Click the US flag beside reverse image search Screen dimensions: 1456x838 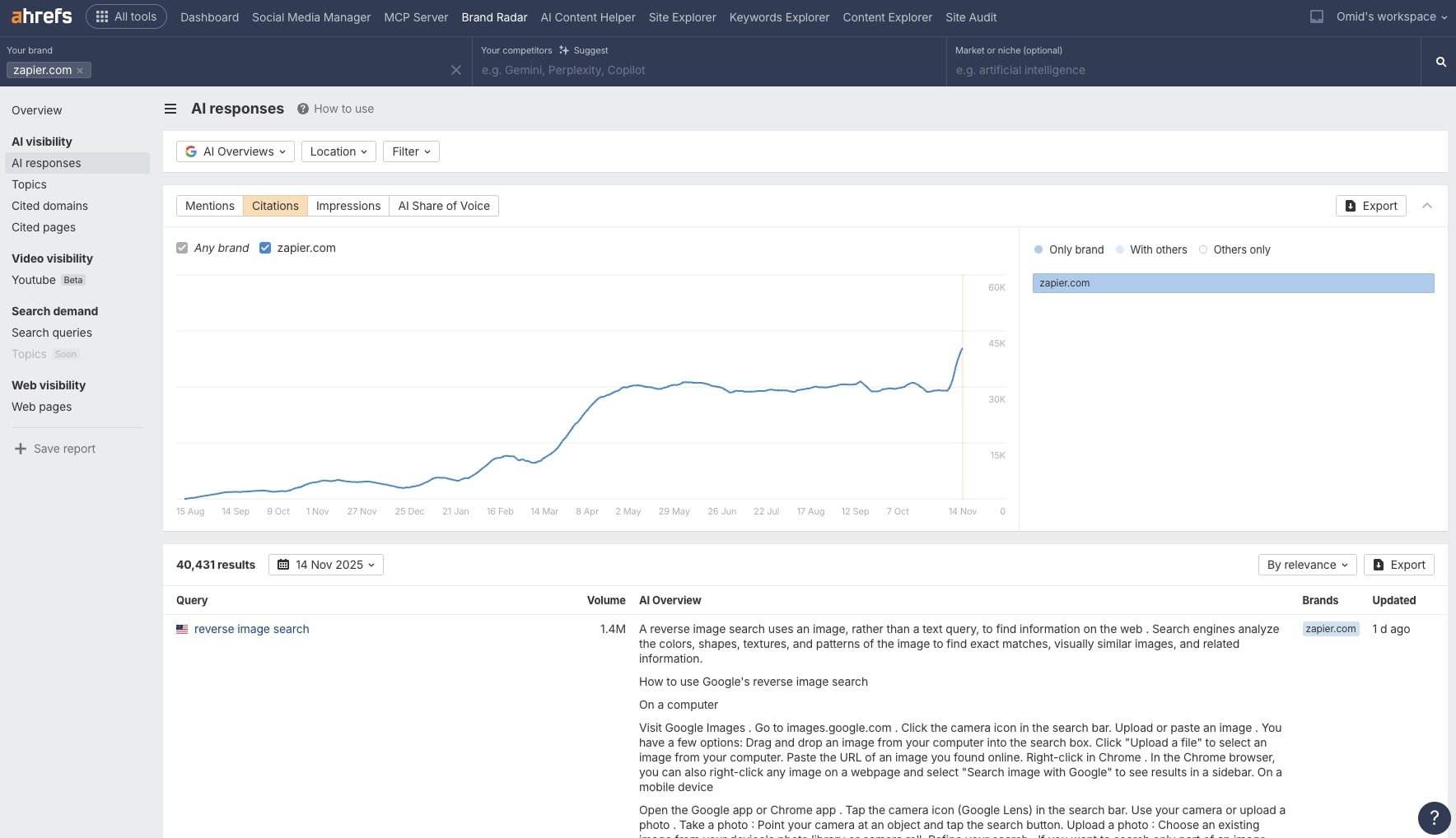[x=182, y=629]
